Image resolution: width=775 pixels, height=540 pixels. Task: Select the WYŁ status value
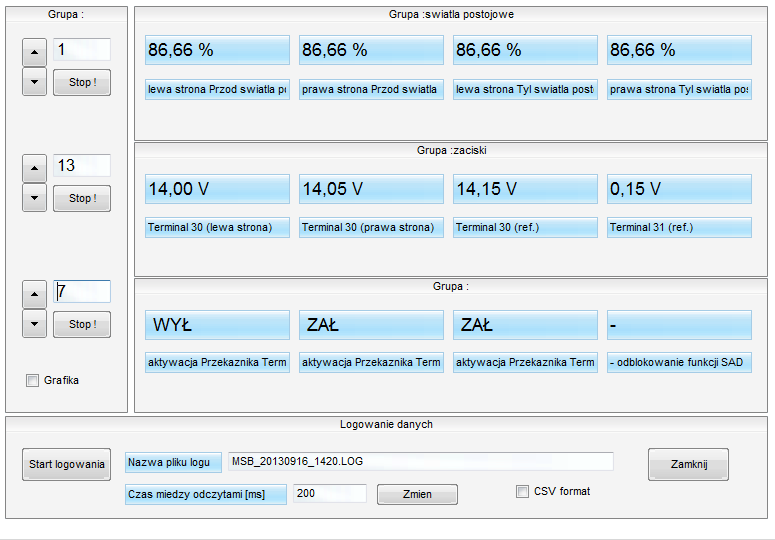coord(217,325)
